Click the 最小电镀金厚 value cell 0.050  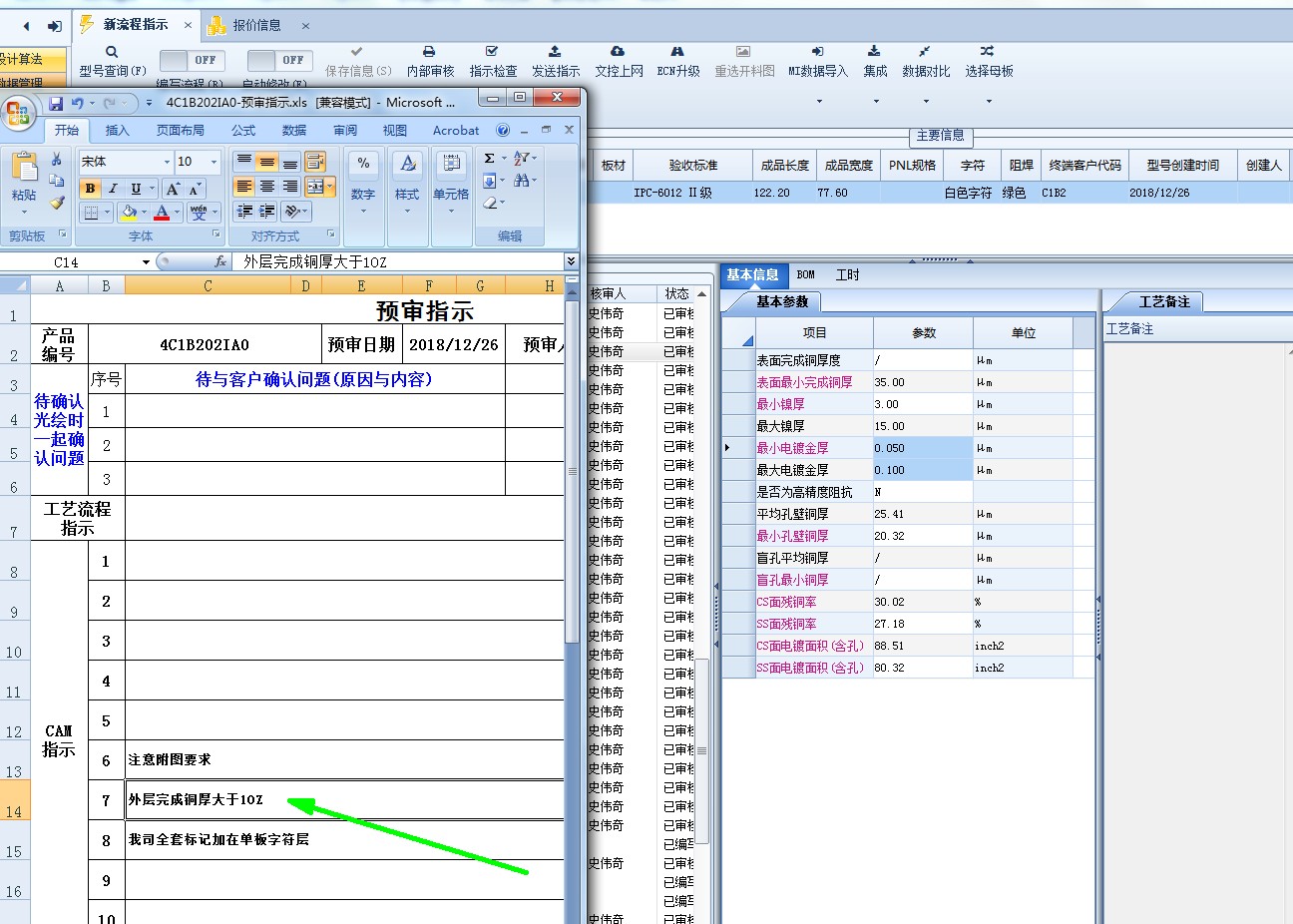(x=923, y=448)
